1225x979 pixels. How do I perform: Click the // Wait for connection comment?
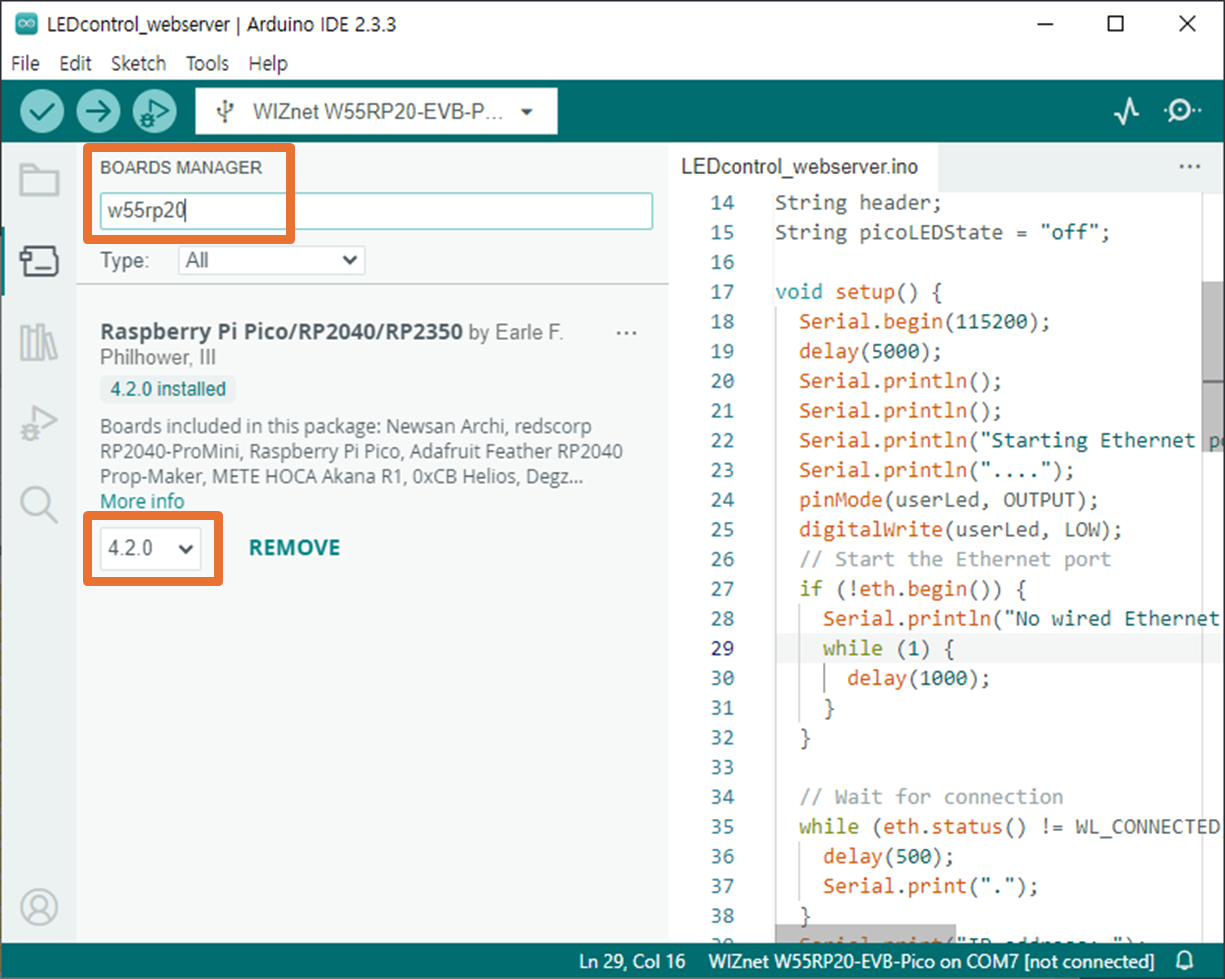coord(931,797)
